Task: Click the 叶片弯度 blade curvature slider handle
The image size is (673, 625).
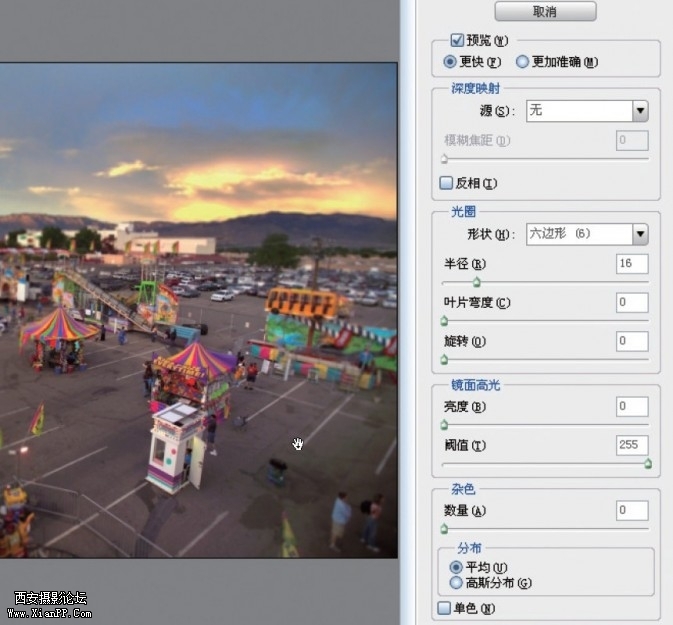Action: click(x=444, y=321)
